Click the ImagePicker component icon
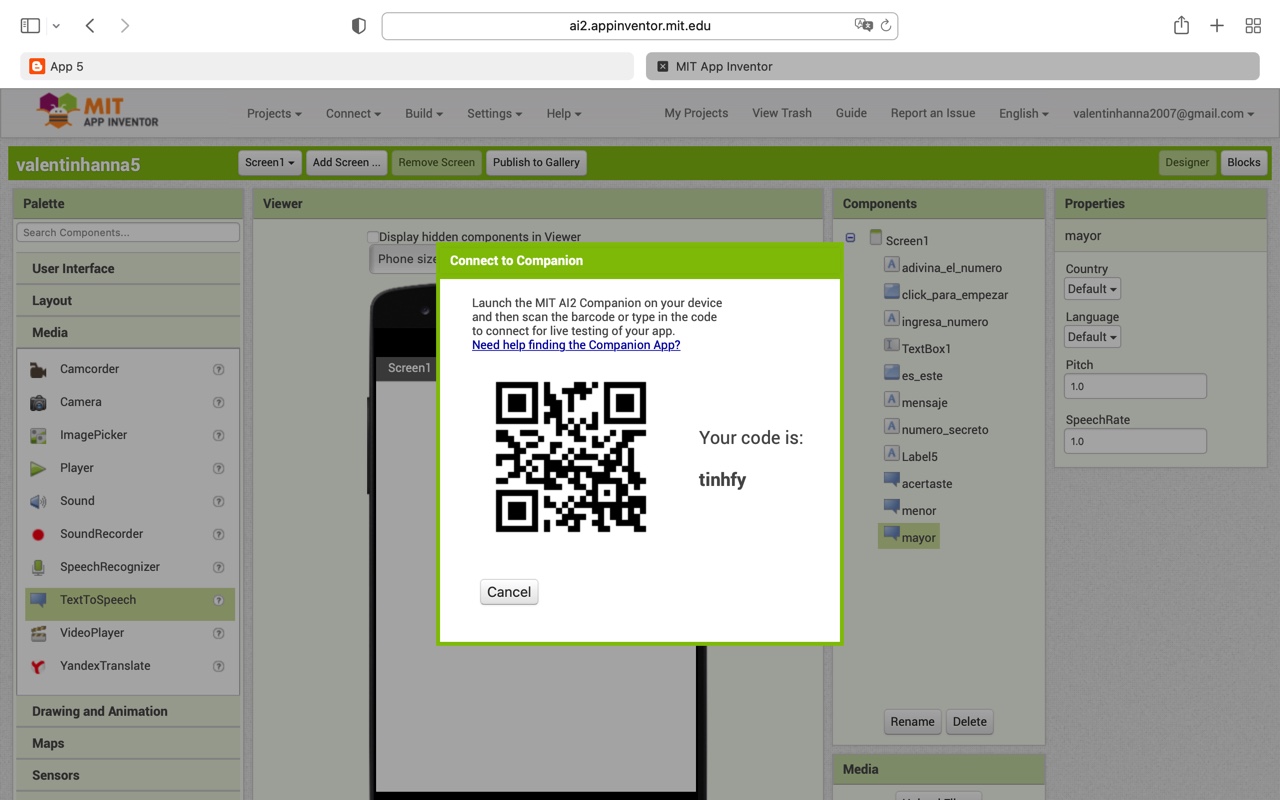The image size is (1280, 800). (x=38, y=436)
